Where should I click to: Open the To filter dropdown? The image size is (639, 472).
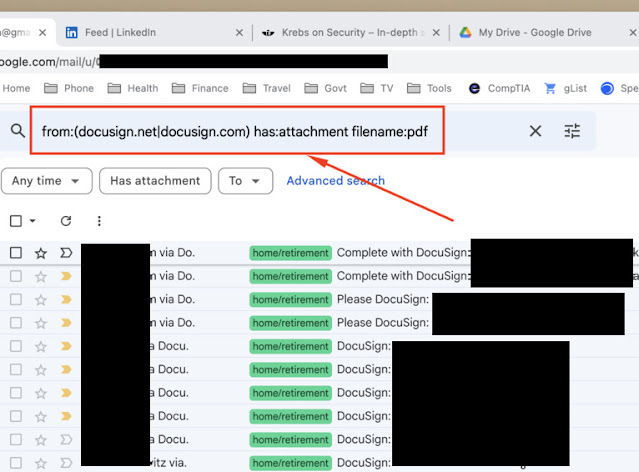pyautogui.click(x=245, y=181)
